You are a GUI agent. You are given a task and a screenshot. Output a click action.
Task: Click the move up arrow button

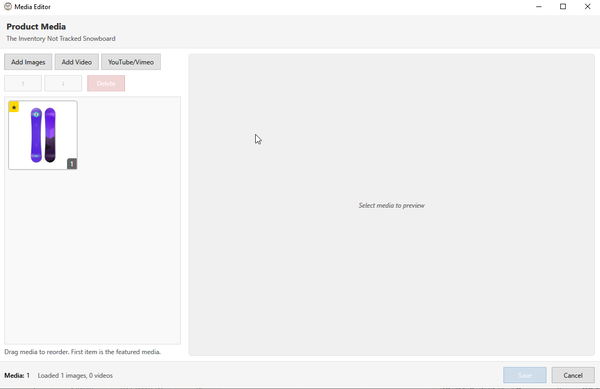pyautogui.click(x=23, y=83)
